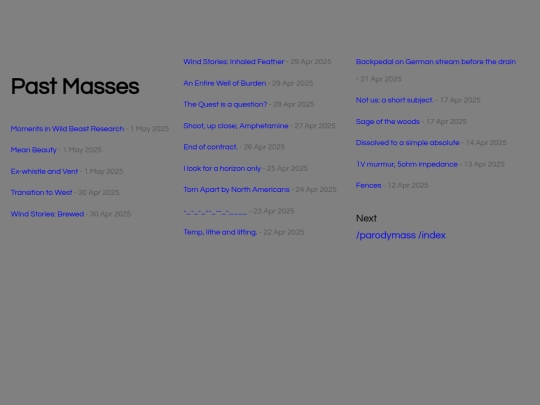Open Shoot, up close; Amphetamine entry
This screenshot has height=405, width=540.
(236, 126)
